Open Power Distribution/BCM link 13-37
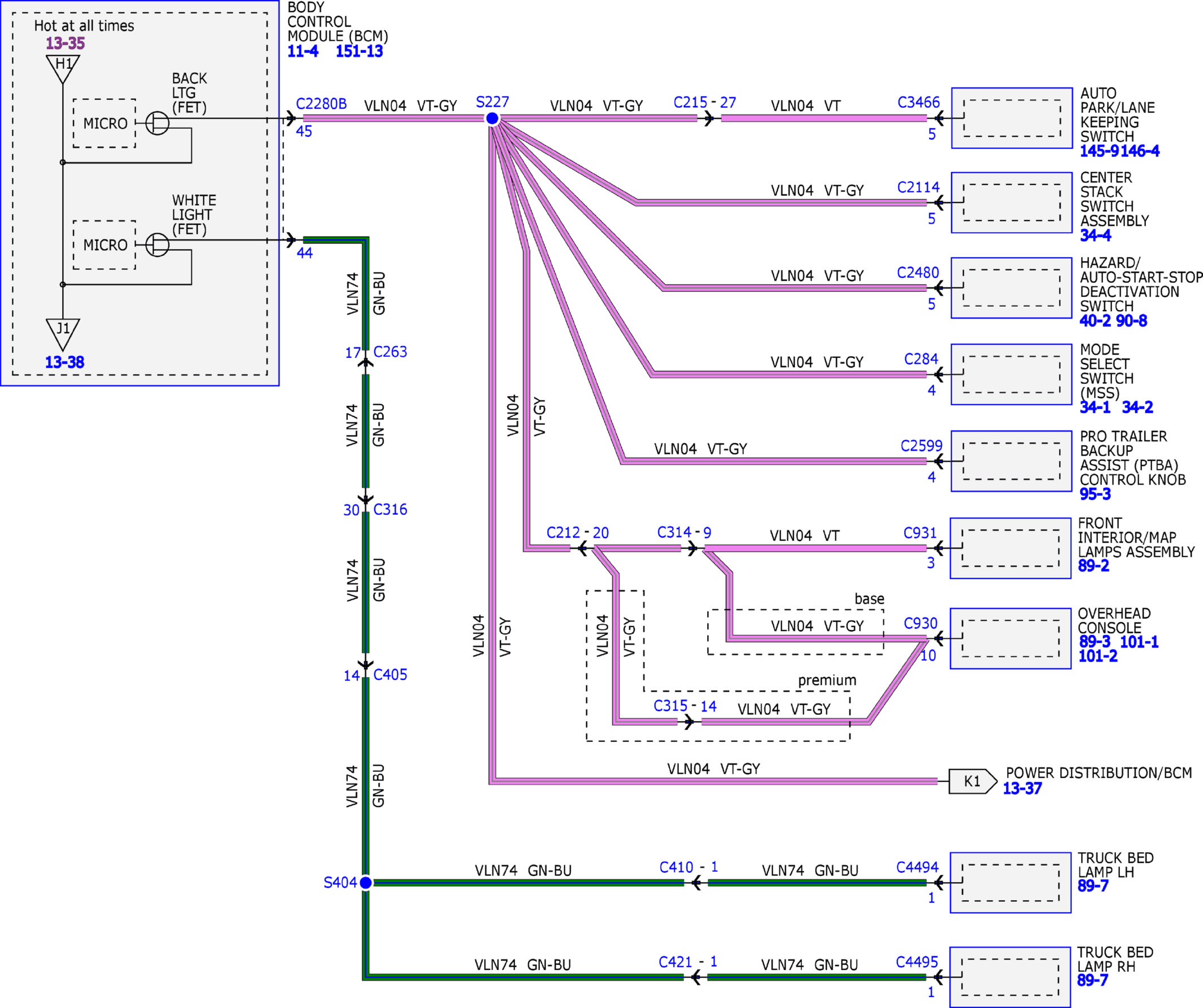 coord(1022,789)
